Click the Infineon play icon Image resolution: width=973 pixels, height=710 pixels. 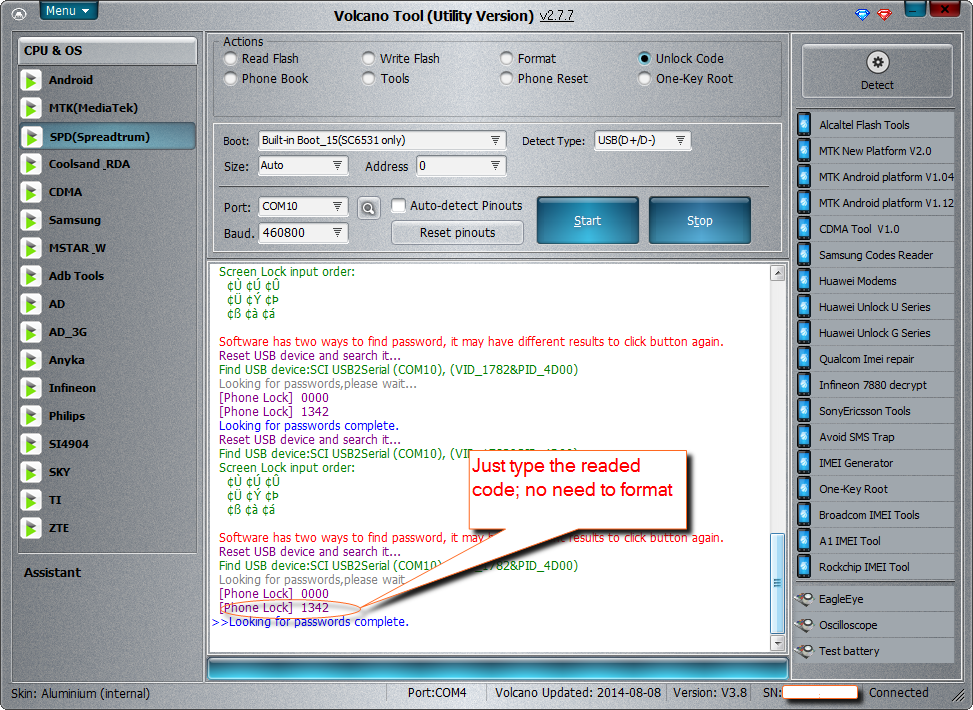click(30, 389)
